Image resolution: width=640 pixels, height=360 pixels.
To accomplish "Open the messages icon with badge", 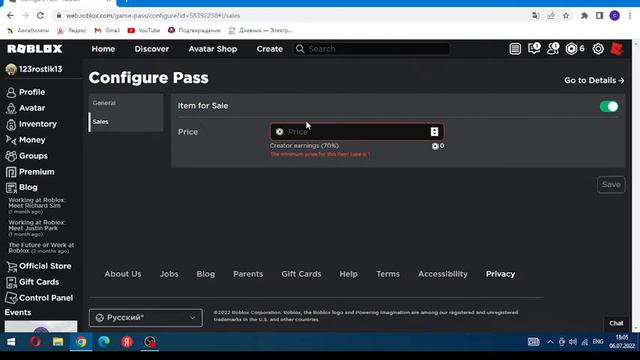I will [534, 49].
